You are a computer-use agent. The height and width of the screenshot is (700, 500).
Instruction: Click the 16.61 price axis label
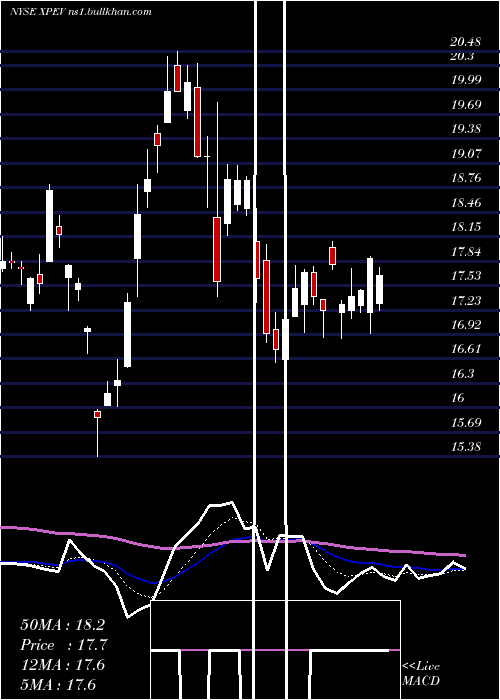(x=466, y=349)
